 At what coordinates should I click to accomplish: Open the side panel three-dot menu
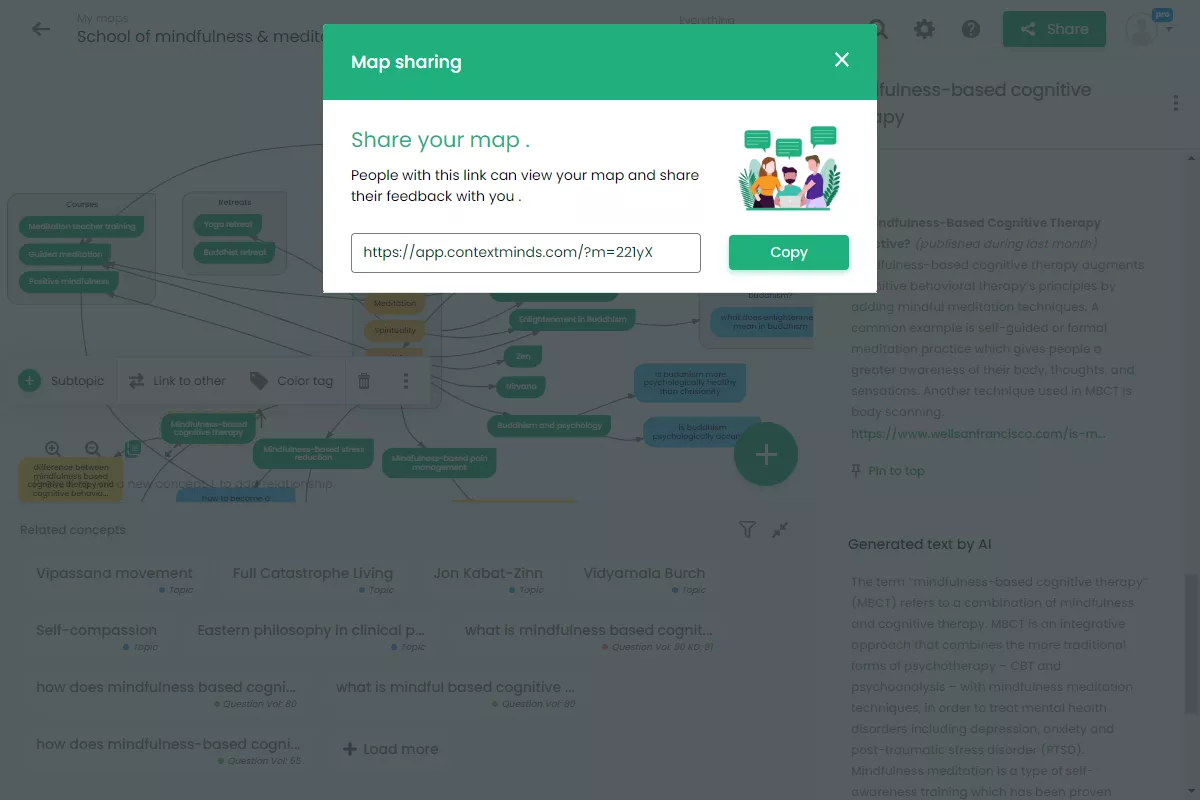1176,103
